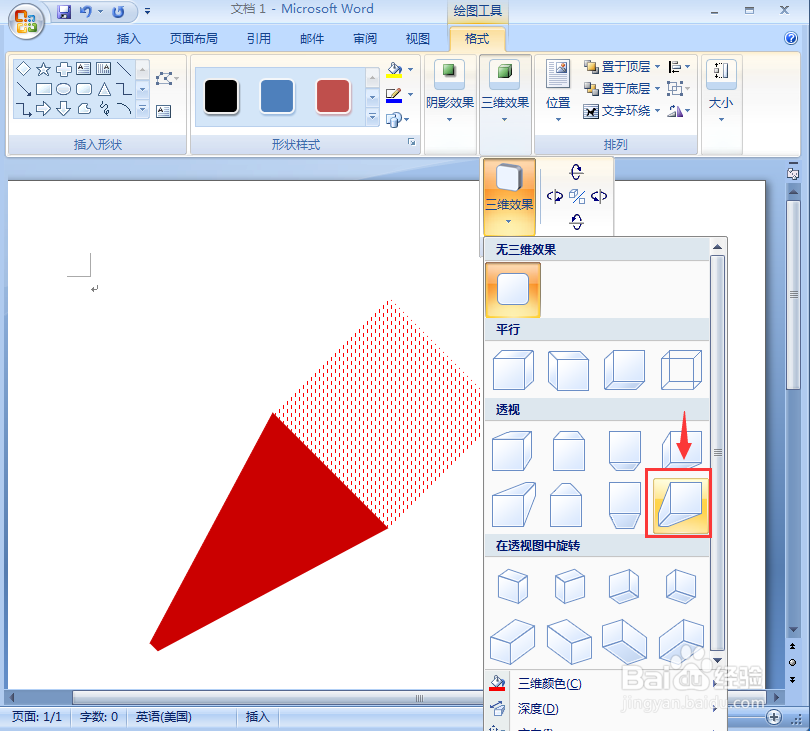Redo the last action
Image resolution: width=810 pixels, height=731 pixels.
pyautogui.click(x=118, y=11)
